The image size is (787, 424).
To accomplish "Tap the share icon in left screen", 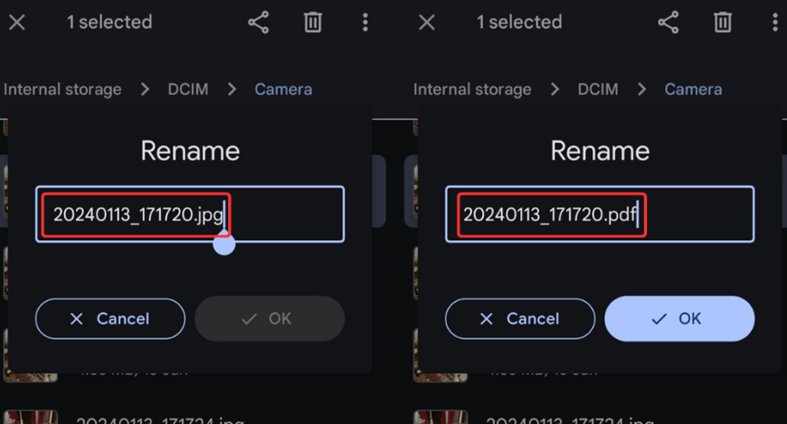I will [258, 23].
